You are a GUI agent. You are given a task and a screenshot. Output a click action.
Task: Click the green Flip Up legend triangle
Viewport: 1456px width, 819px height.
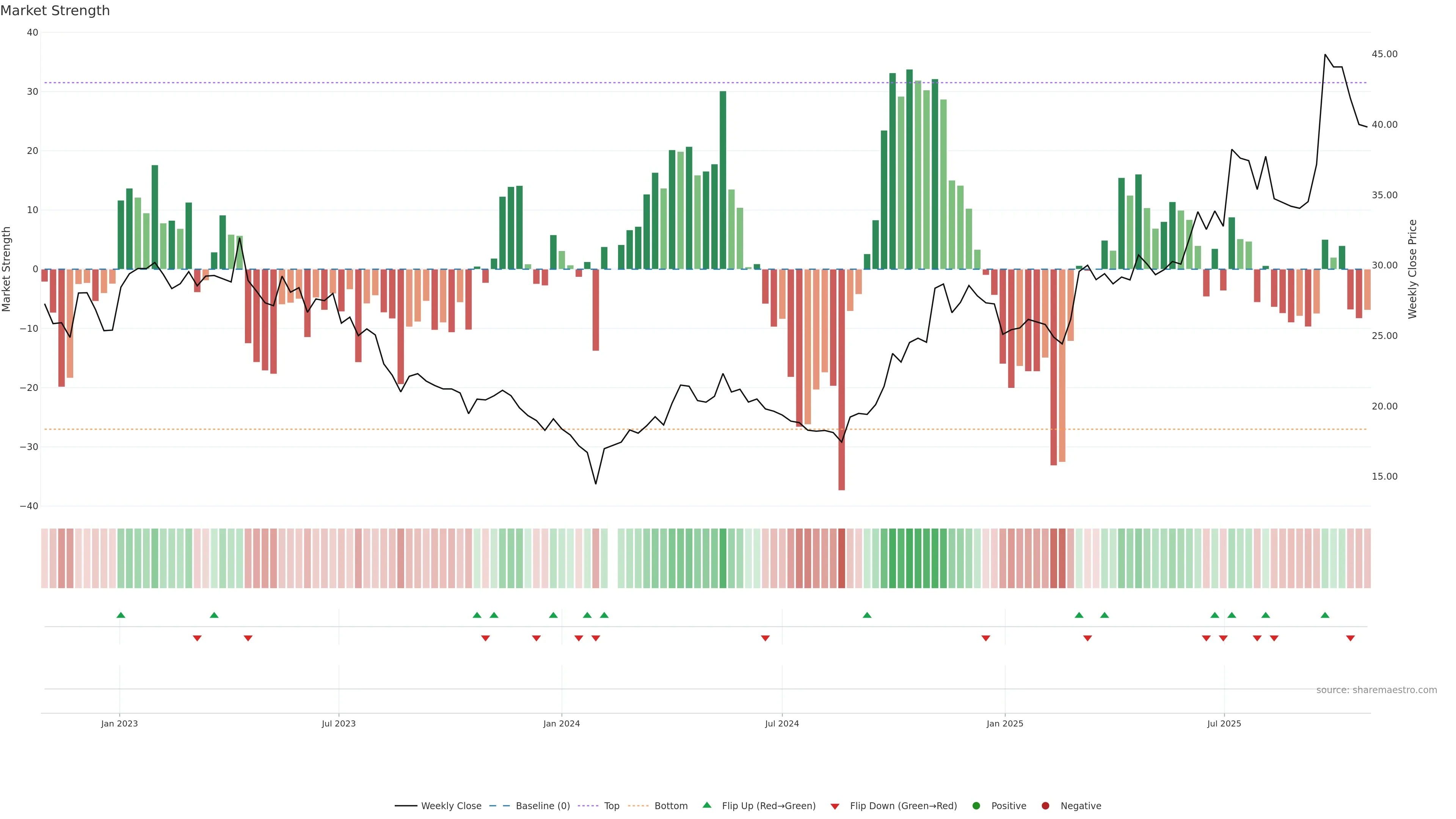706,805
